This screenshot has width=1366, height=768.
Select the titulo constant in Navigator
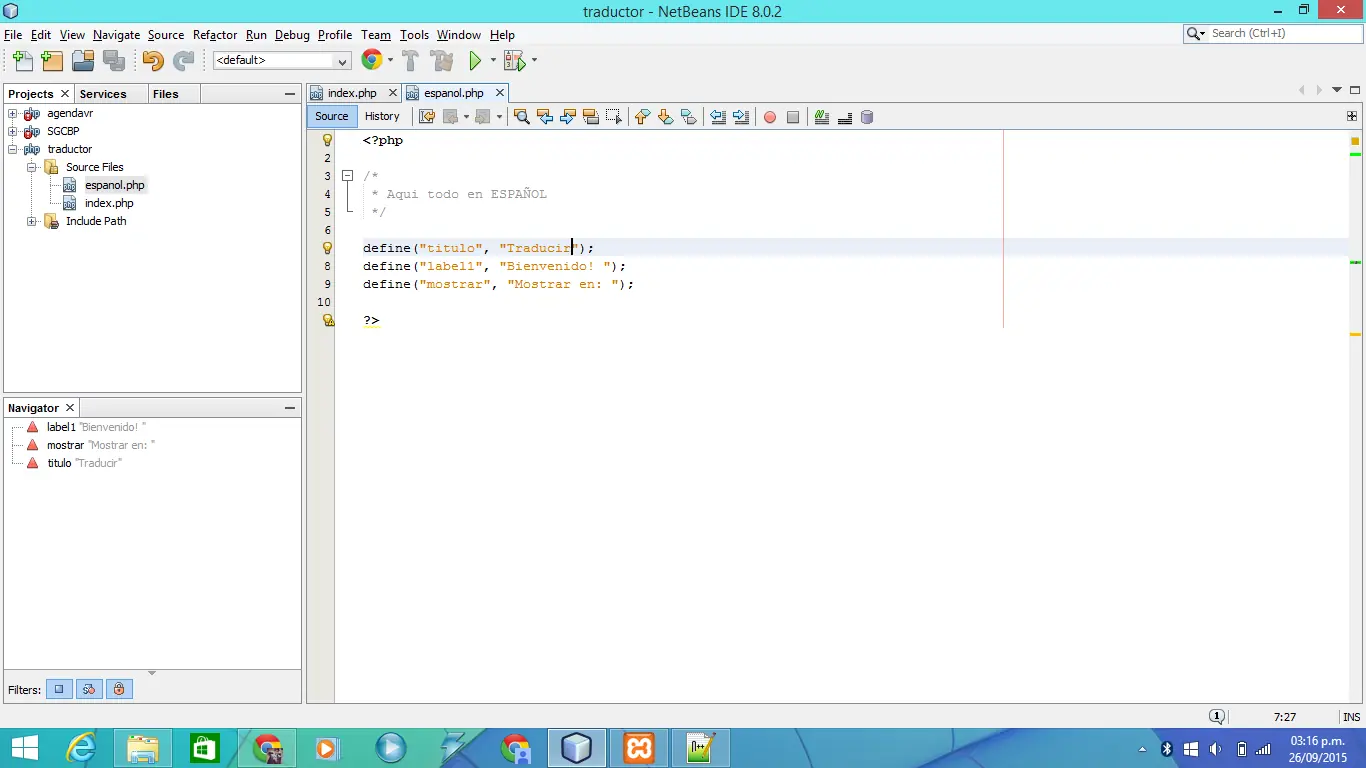coord(59,463)
